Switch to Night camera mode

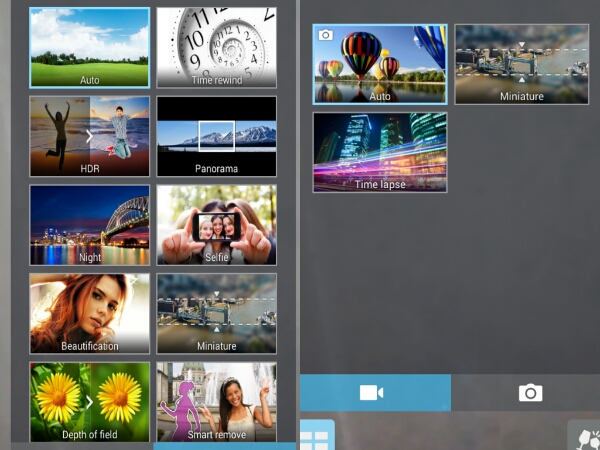[90, 225]
